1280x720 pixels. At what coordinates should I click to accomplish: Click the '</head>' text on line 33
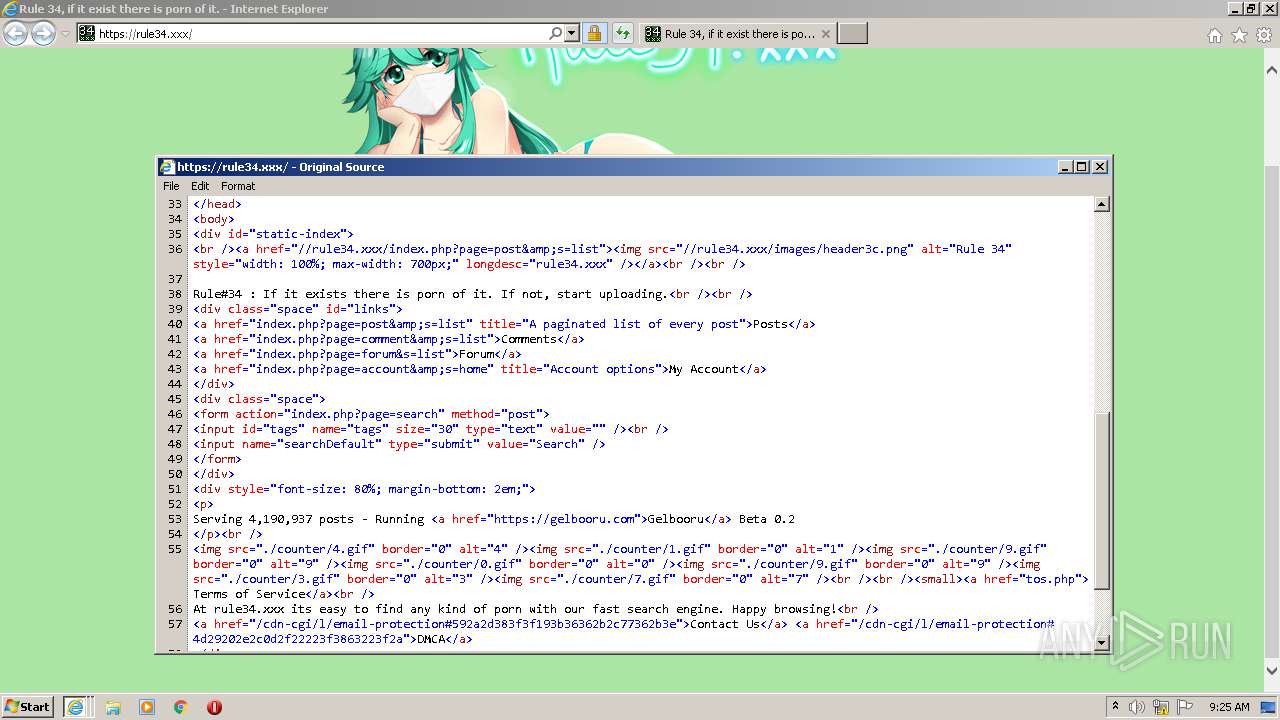(x=217, y=204)
